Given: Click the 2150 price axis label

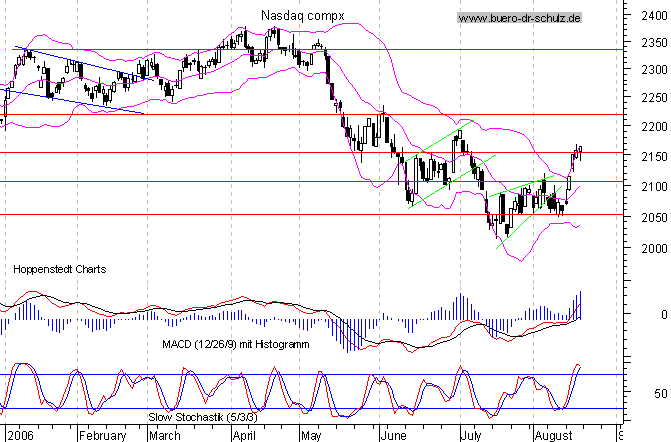Looking at the screenshot, I should [x=654, y=157].
